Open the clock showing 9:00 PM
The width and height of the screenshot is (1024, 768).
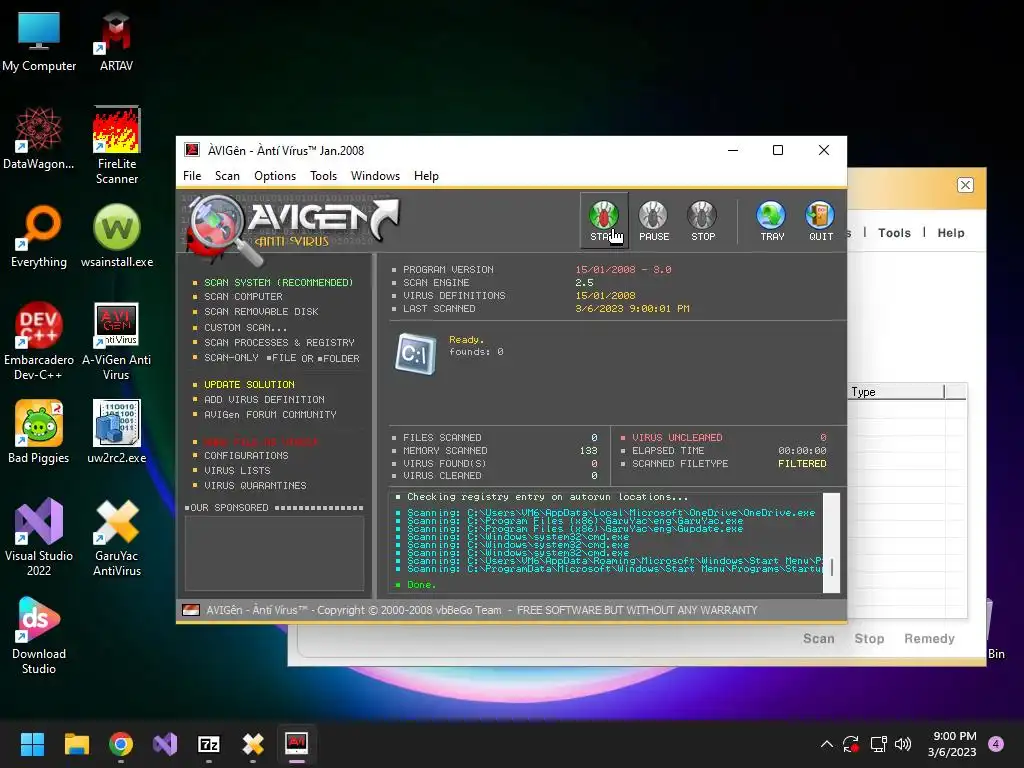click(952, 744)
